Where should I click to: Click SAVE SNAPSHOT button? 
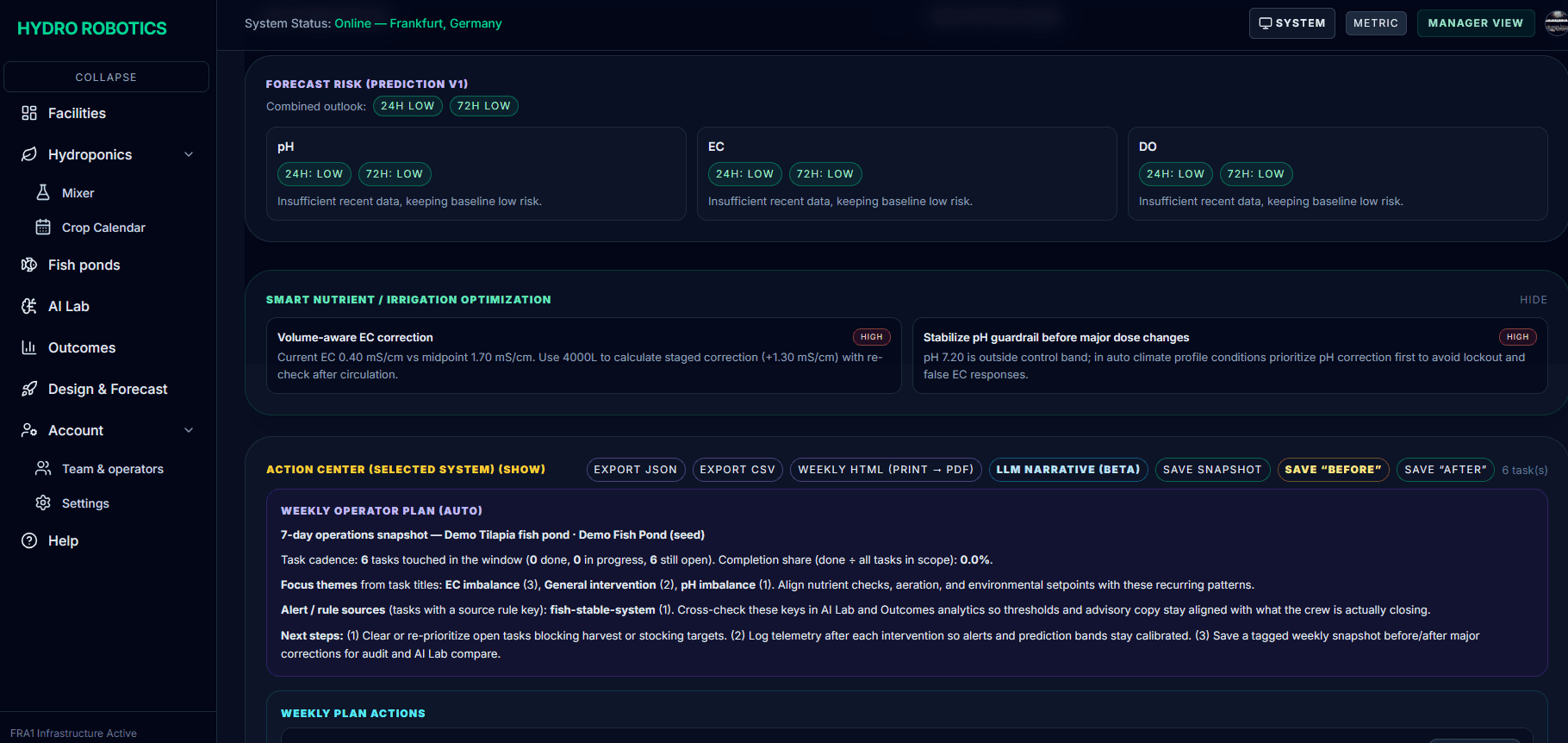(x=1212, y=470)
